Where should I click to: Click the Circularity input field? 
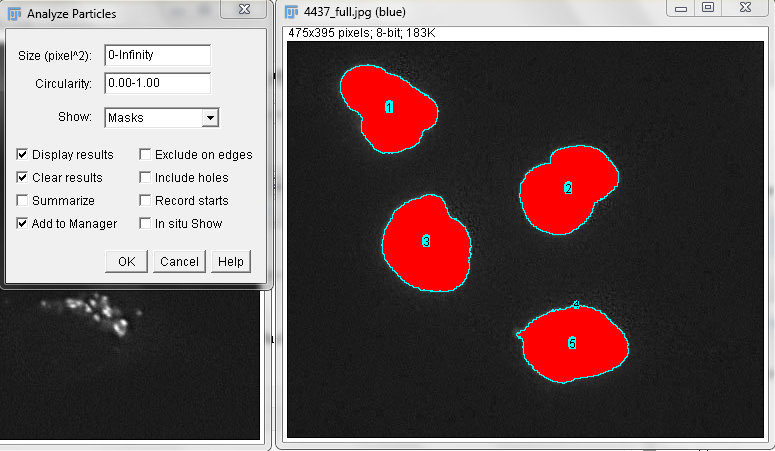(x=158, y=83)
